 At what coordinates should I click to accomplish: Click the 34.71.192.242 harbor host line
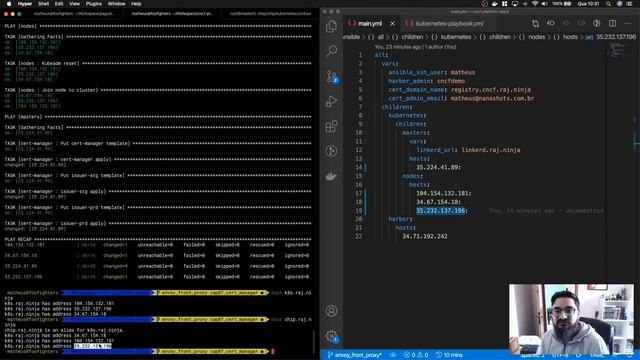424,236
